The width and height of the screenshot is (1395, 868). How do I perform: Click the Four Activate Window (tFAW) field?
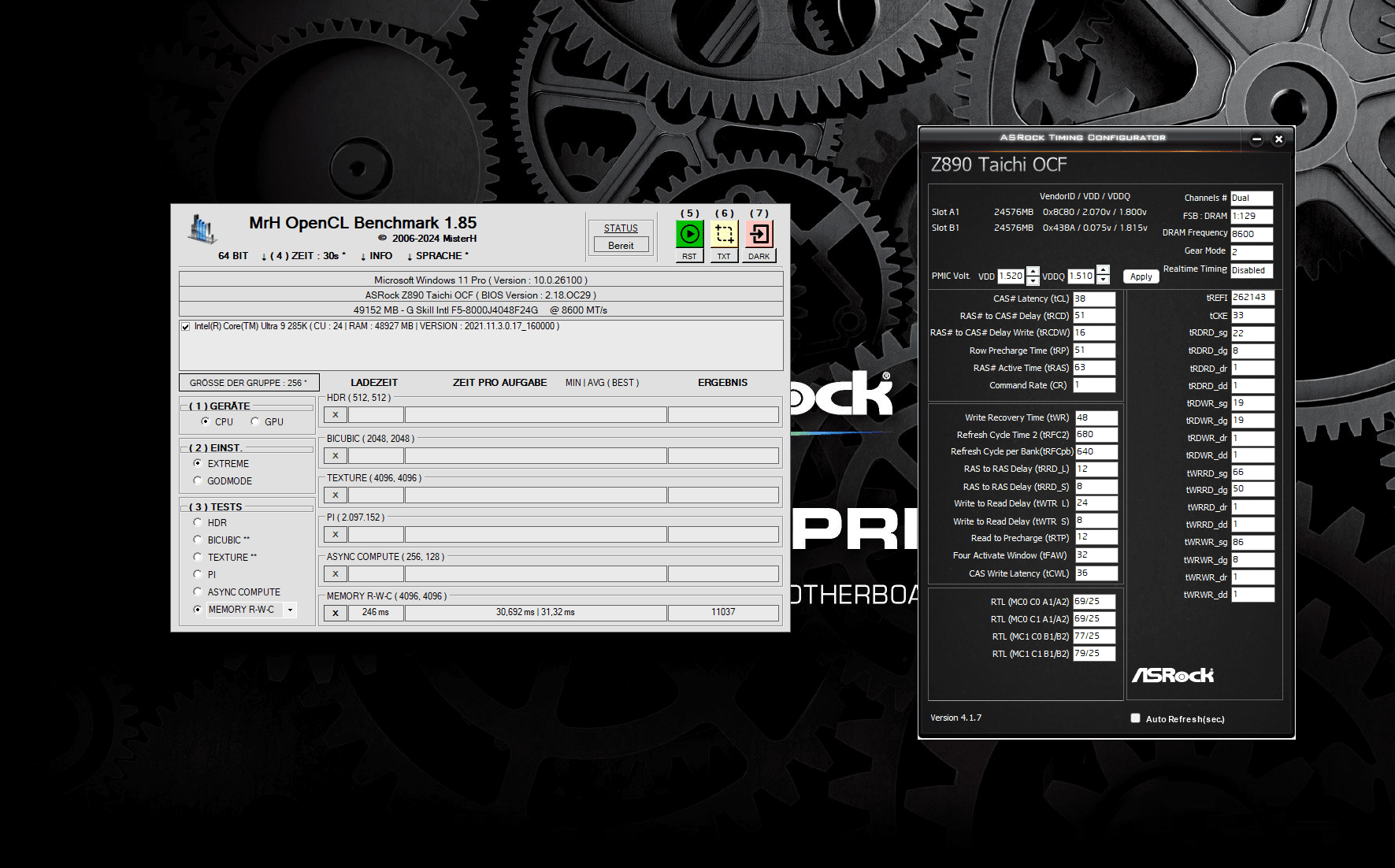1096,555
